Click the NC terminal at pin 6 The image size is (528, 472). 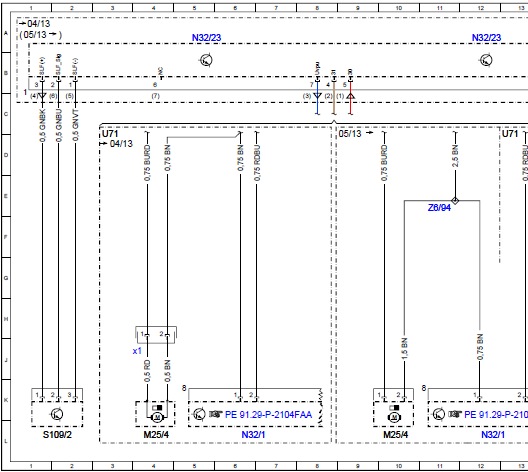pyautogui.click(x=161, y=73)
